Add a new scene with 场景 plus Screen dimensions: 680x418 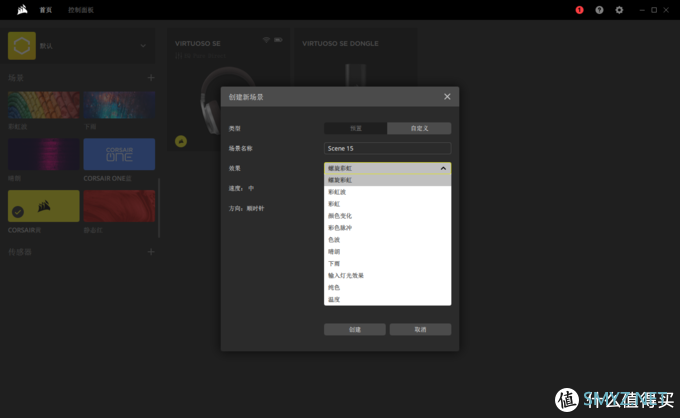(x=151, y=78)
